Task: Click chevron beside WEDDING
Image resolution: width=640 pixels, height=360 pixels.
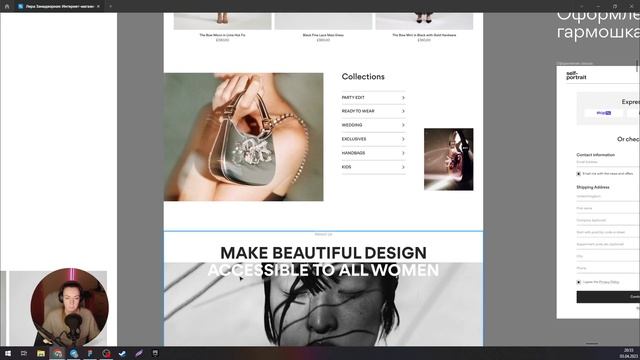Action: tap(403, 125)
